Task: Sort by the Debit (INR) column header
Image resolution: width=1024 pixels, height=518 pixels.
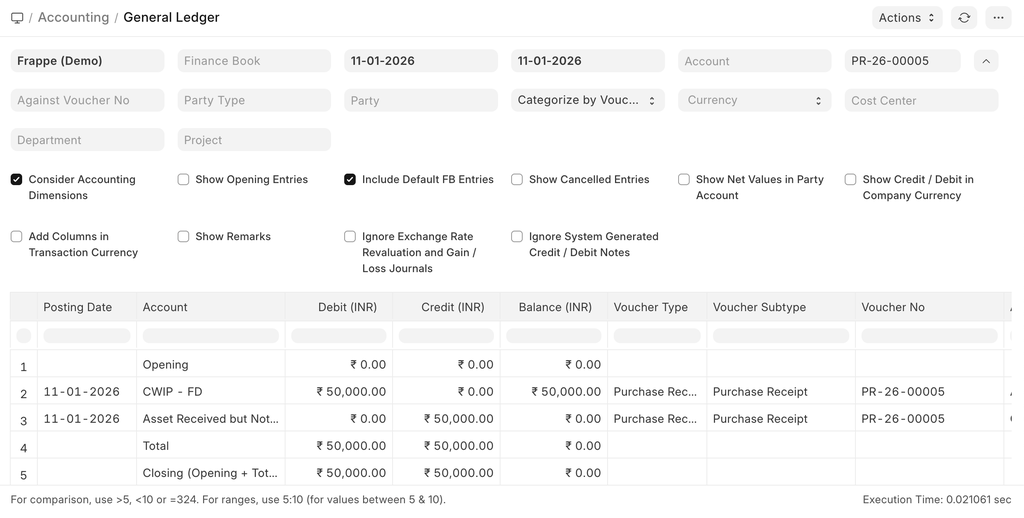Action: 347,307
